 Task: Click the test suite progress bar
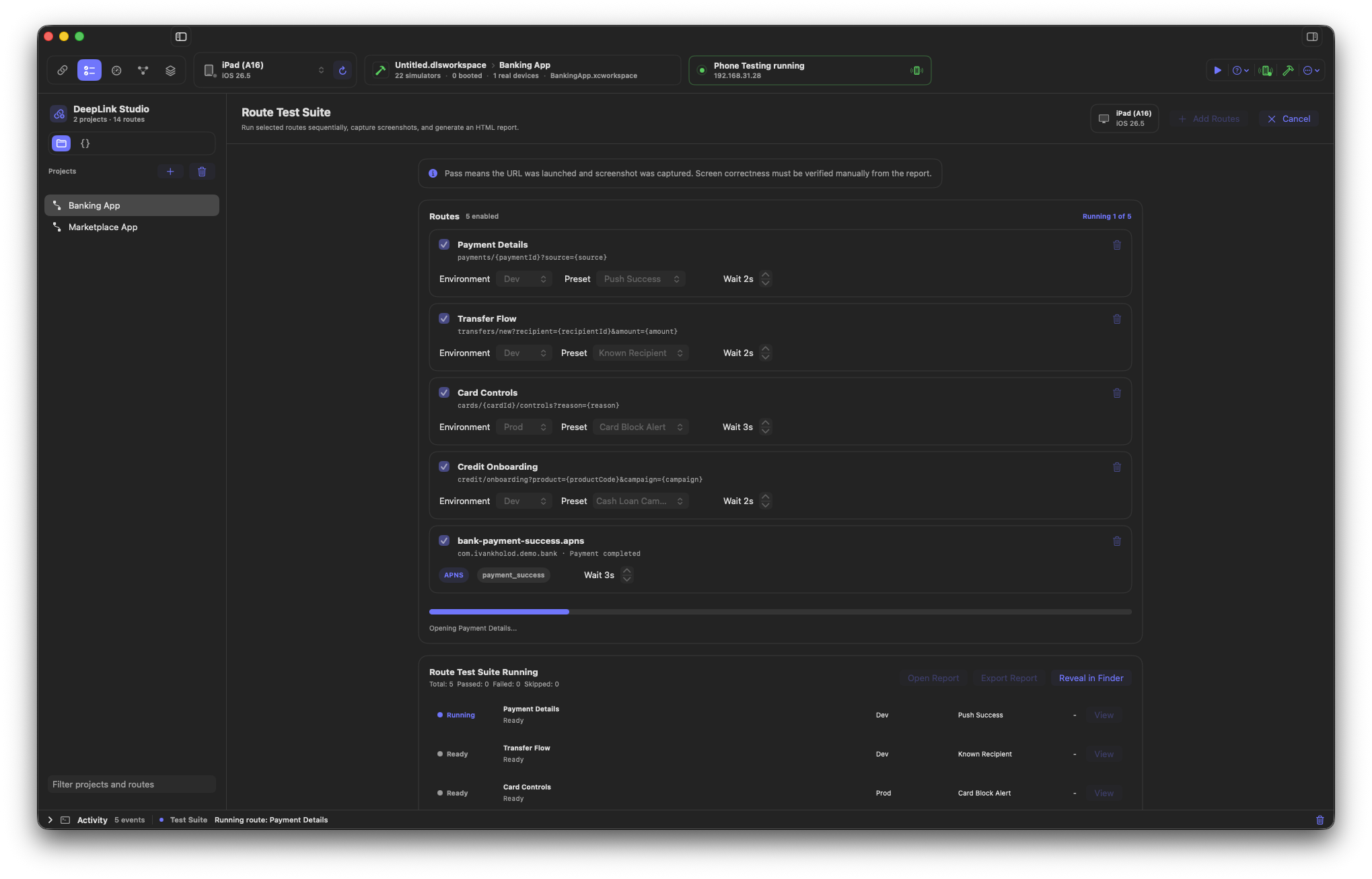point(780,612)
